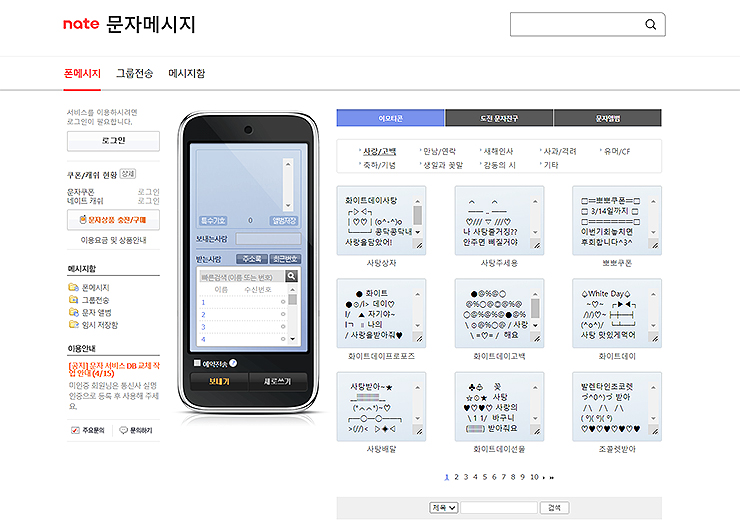Click the 앨범저장 button
This screenshot has height=527, width=740.
[284, 220]
